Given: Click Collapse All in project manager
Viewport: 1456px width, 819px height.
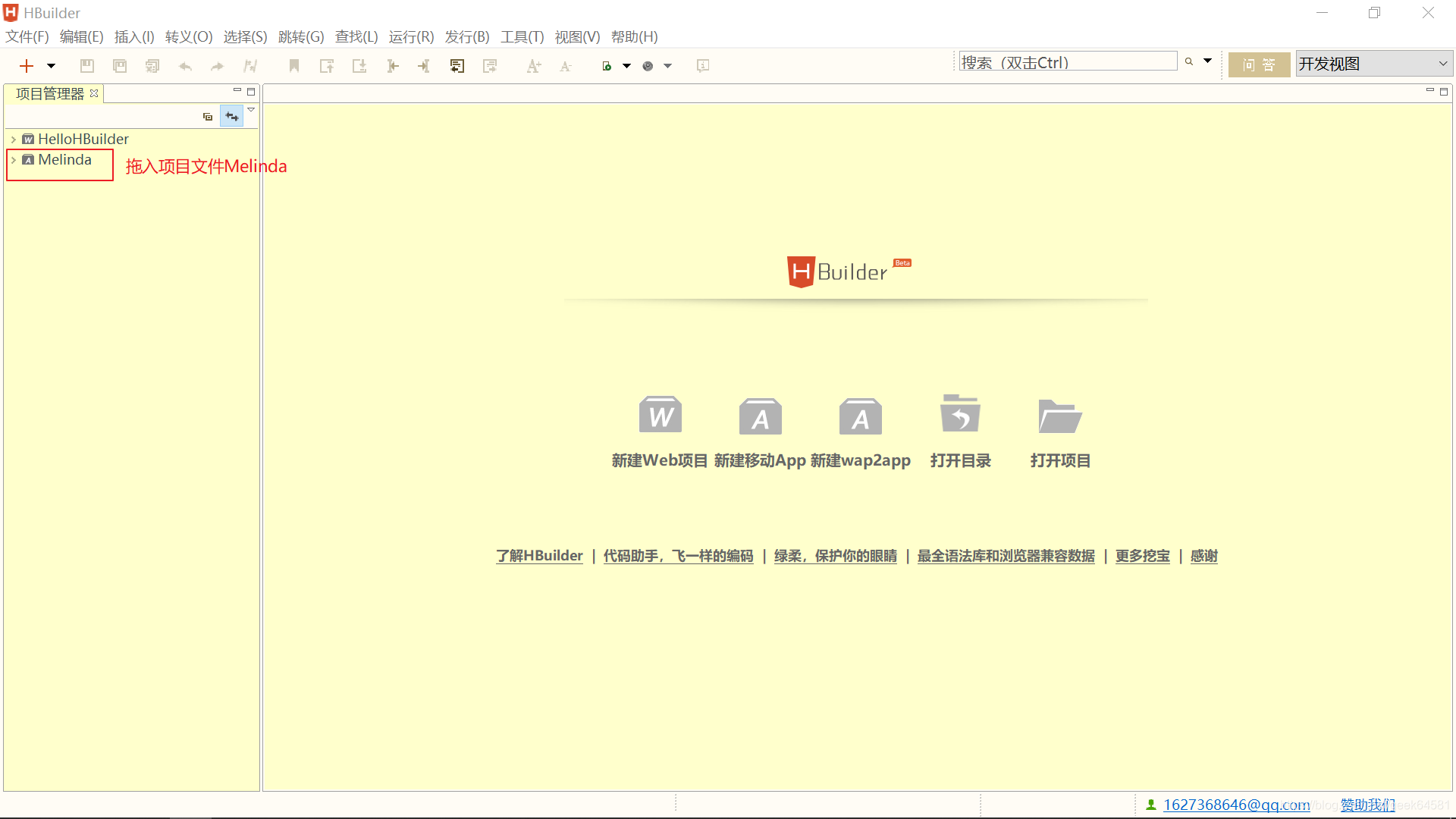Looking at the screenshot, I should point(208,116).
